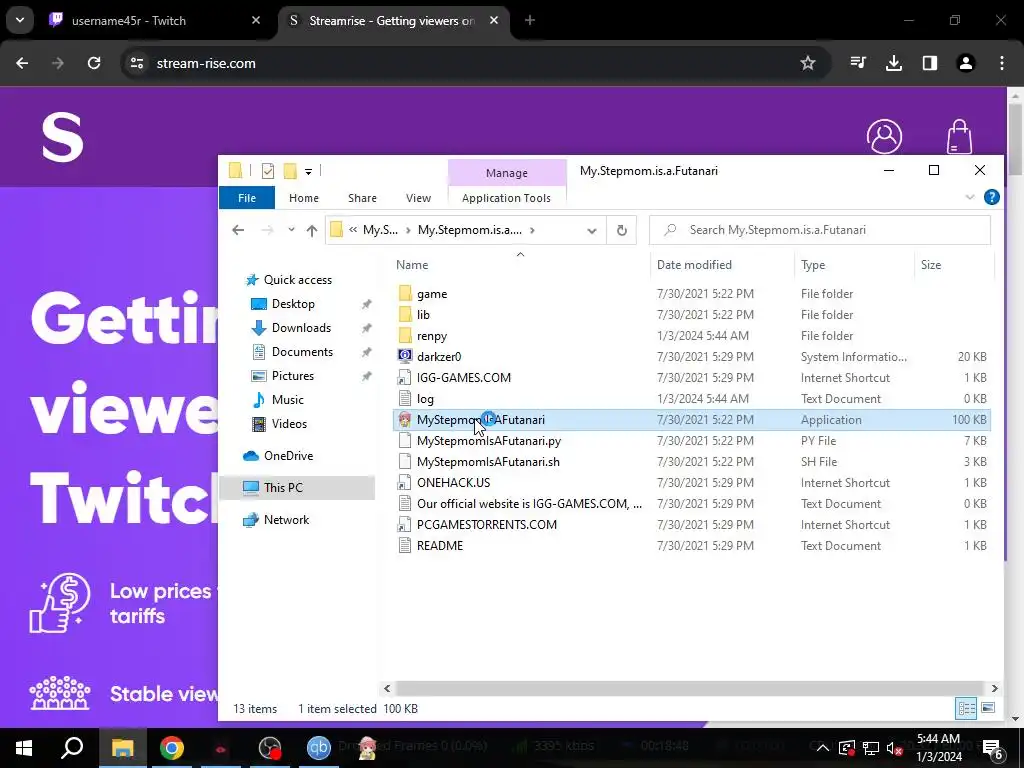Open a new Chrome tab
This screenshot has height=768, width=1024.
(530, 21)
